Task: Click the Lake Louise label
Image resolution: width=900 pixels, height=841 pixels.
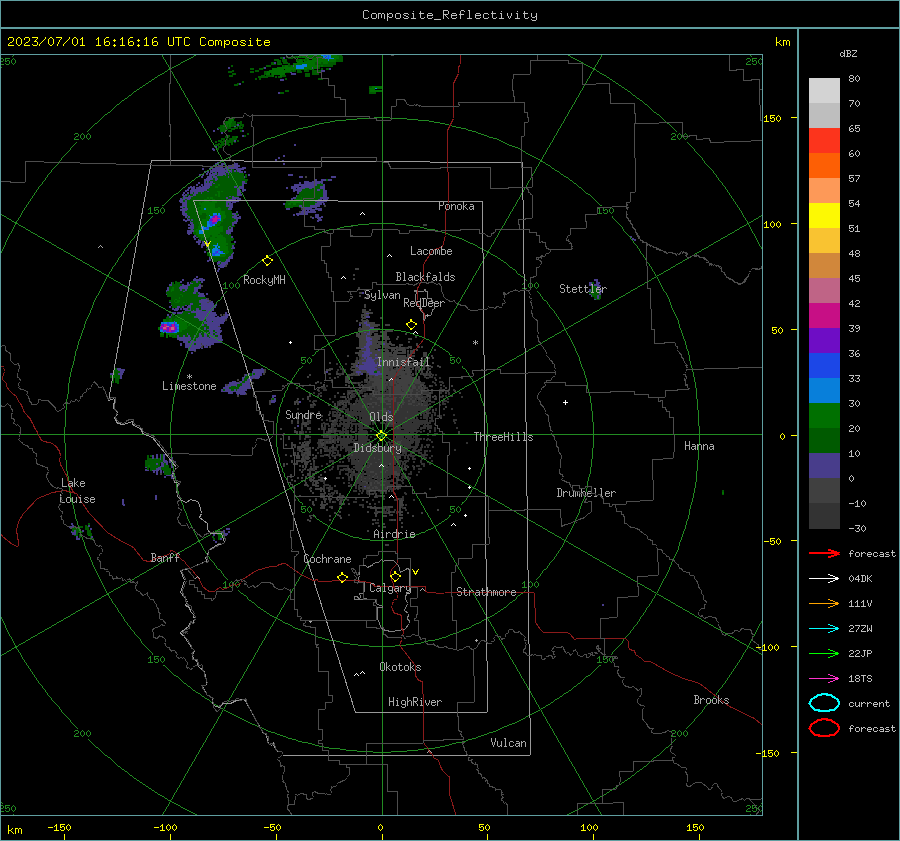Action: tap(77, 491)
